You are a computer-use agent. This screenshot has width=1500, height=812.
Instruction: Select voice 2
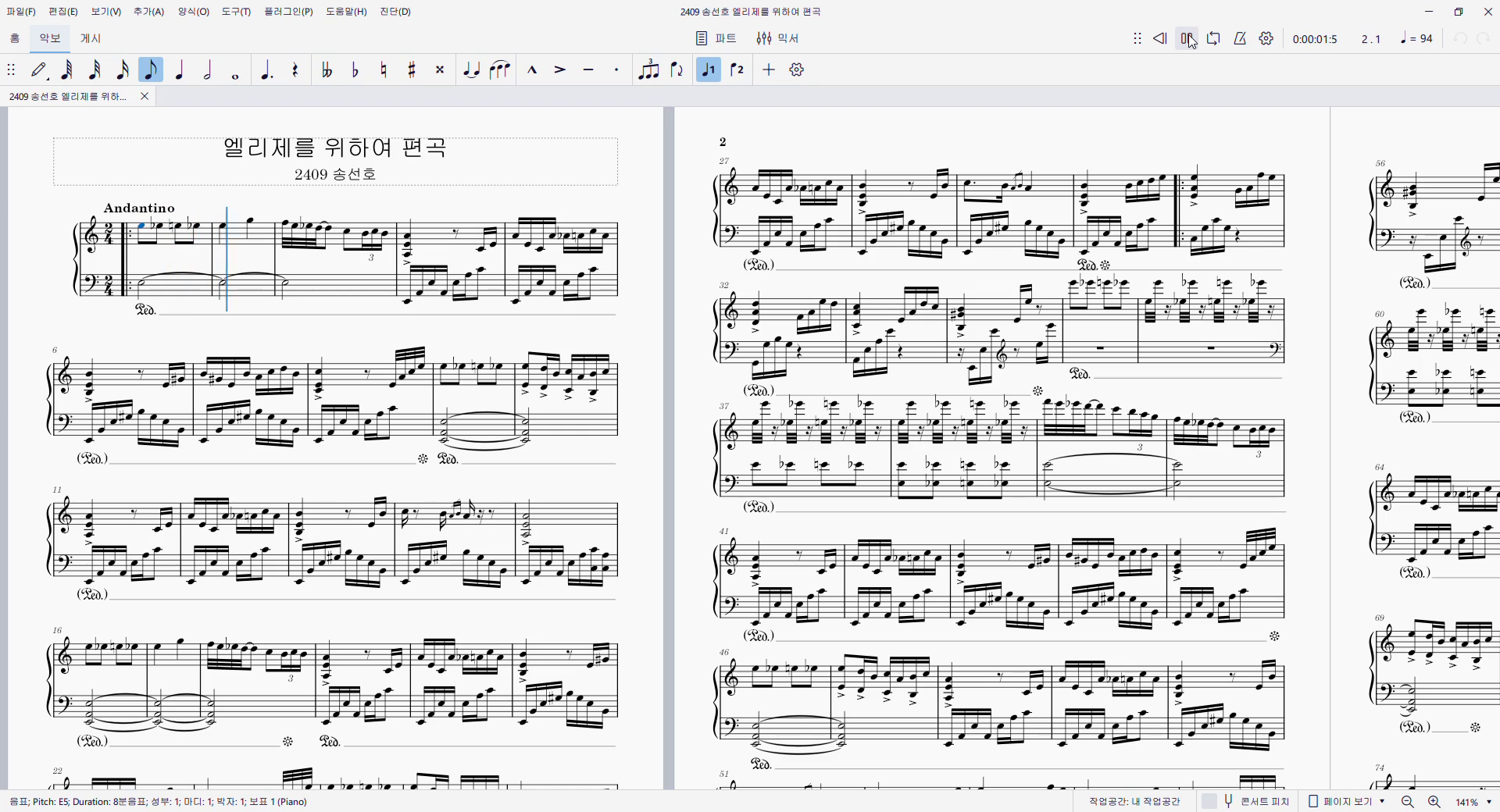click(737, 69)
